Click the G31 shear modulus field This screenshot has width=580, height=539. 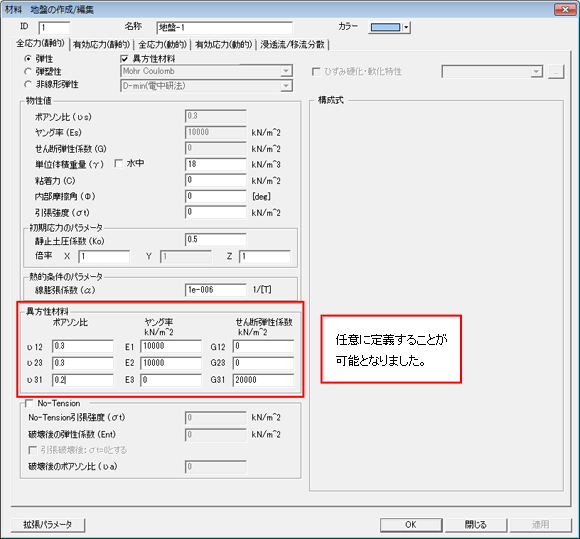pyautogui.click(x=263, y=380)
